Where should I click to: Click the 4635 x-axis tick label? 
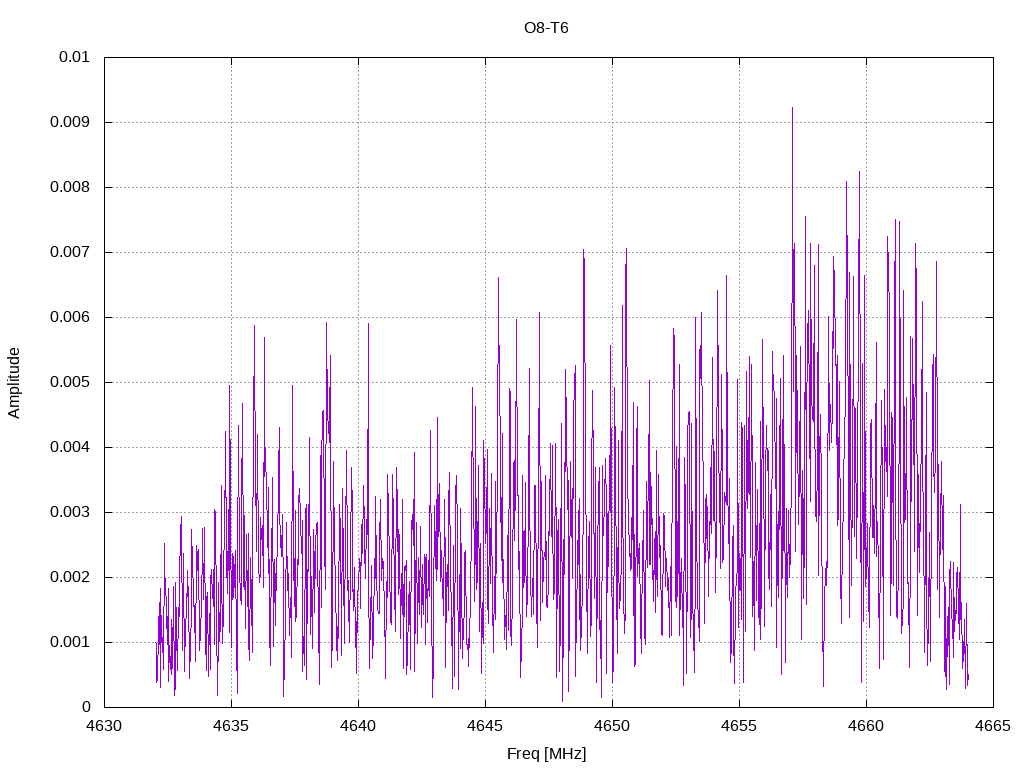point(231,726)
